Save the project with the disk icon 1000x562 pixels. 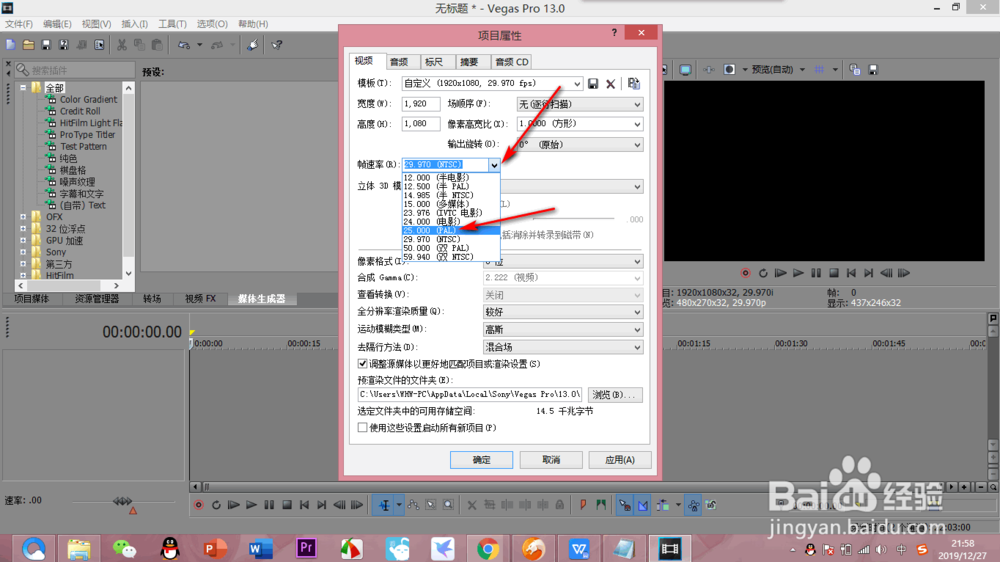pyautogui.click(x=46, y=45)
